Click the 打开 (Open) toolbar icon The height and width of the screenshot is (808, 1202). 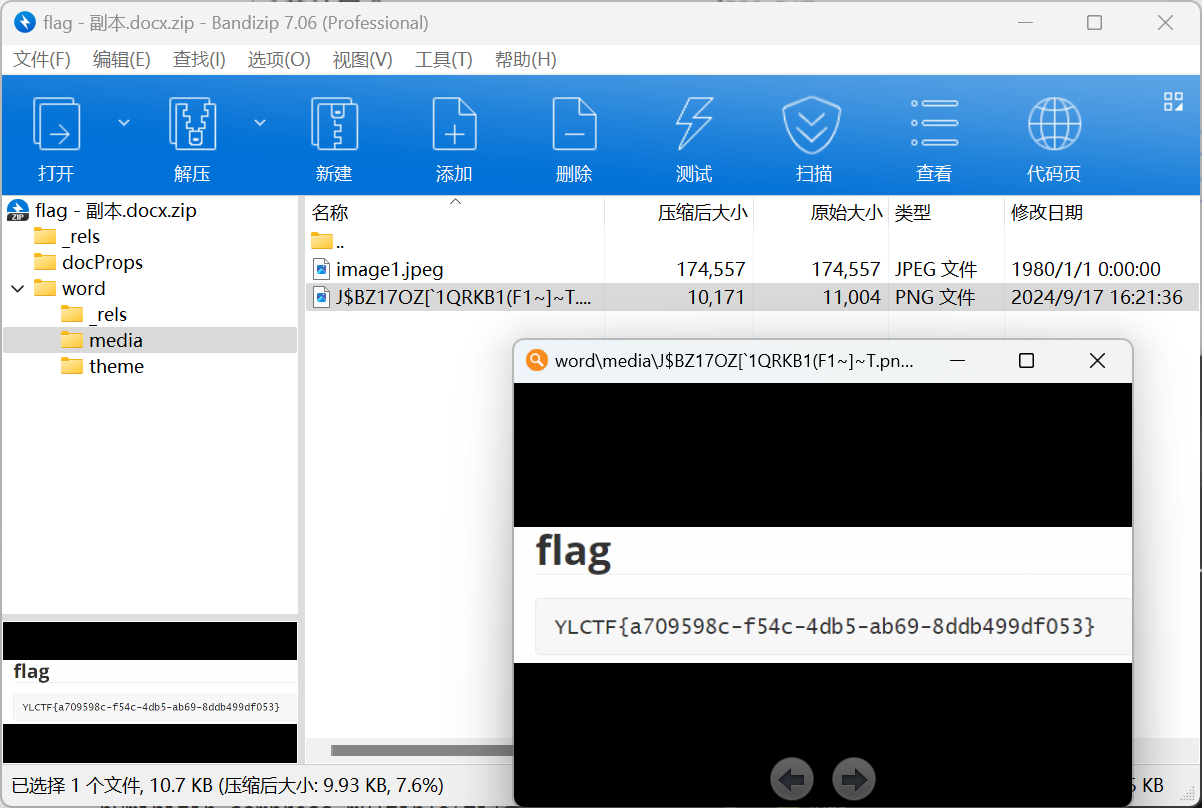[x=56, y=123]
